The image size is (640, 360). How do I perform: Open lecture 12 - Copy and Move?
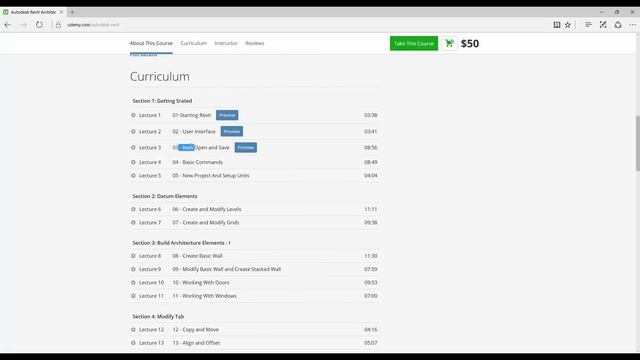click(196, 329)
